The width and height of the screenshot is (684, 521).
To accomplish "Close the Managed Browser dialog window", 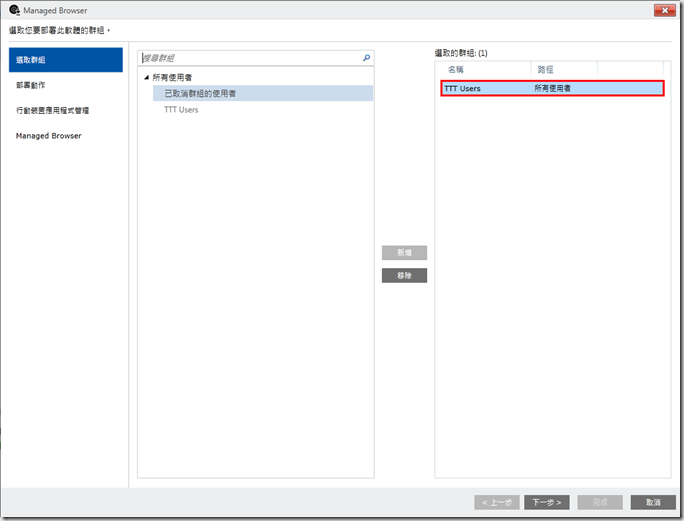I will (x=663, y=10).
